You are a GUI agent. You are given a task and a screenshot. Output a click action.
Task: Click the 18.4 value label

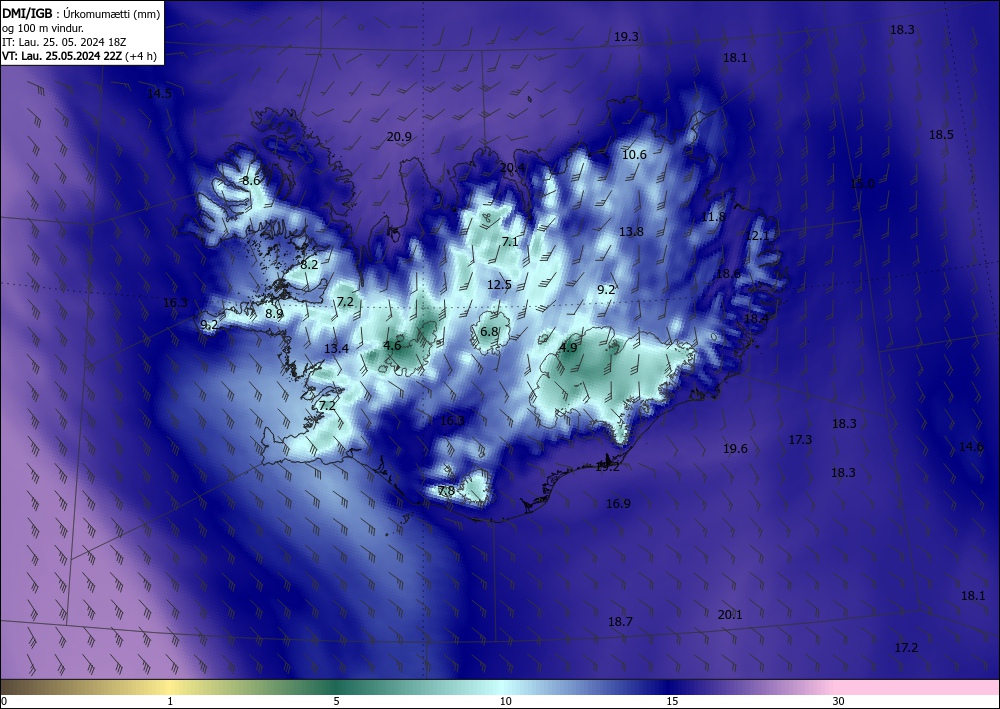756,318
